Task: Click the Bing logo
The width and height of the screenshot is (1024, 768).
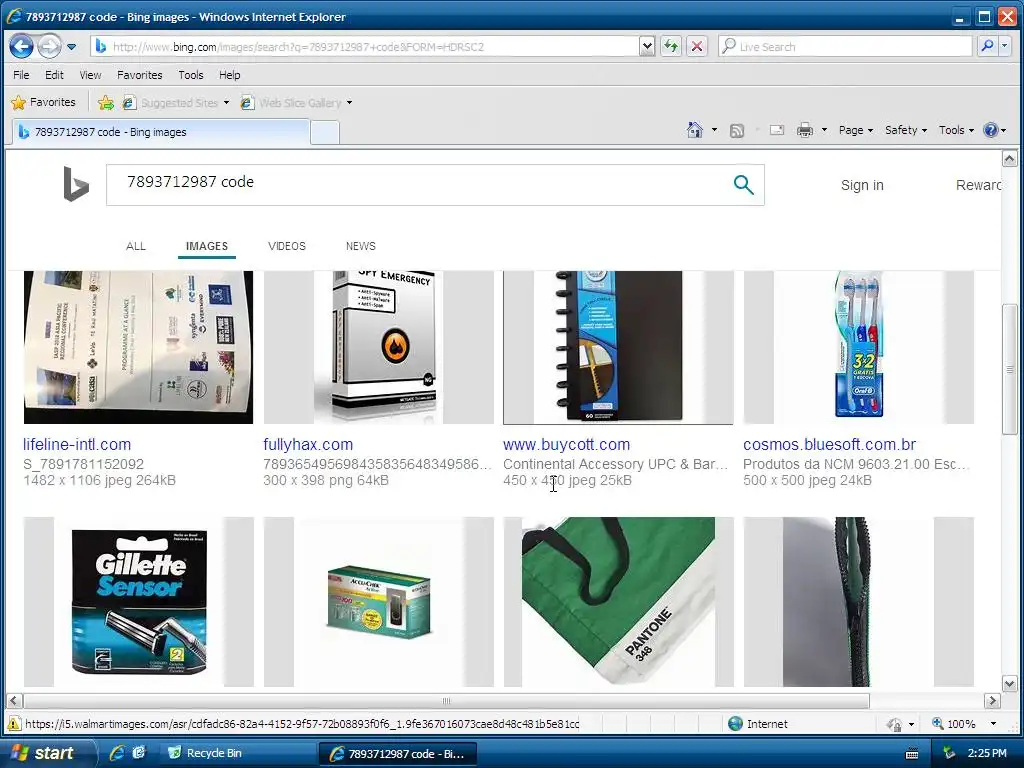Action: (x=75, y=184)
